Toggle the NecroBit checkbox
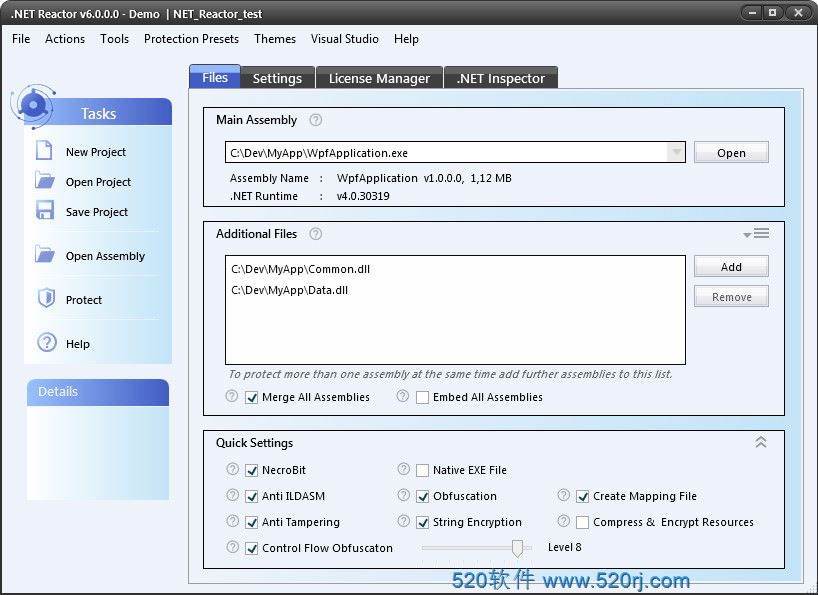 coord(251,470)
